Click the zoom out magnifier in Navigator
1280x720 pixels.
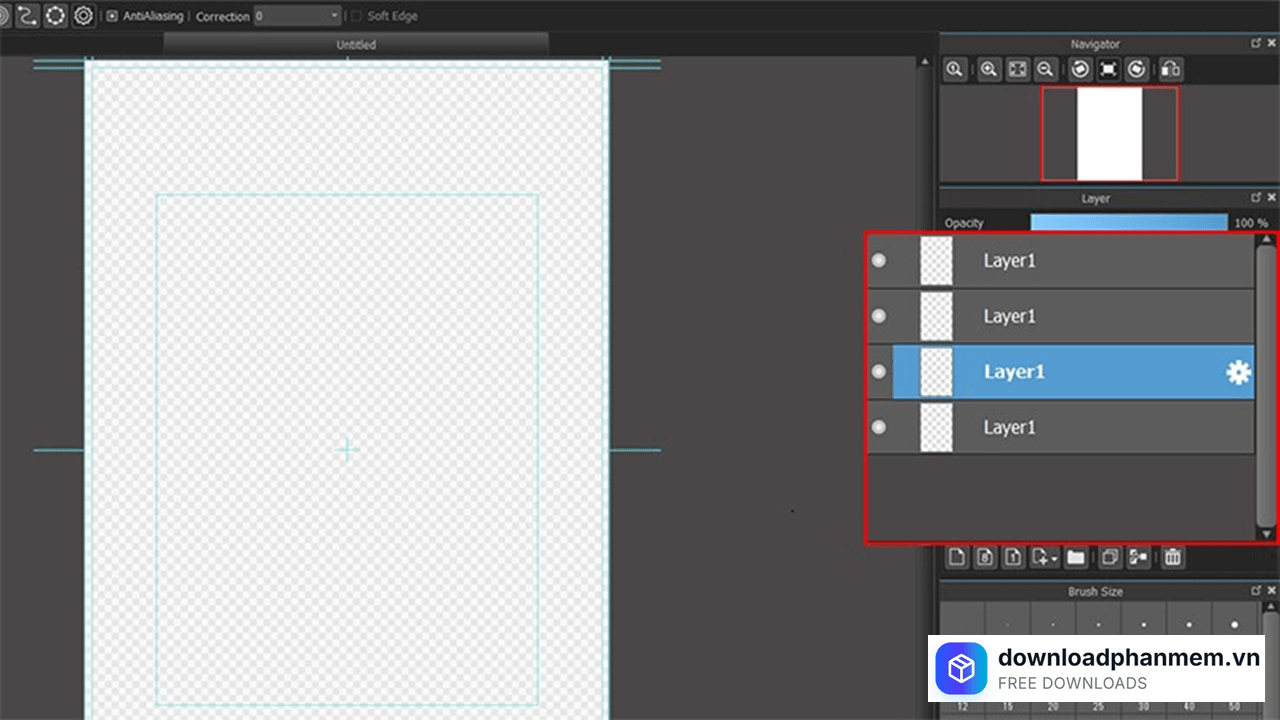[x=1045, y=69]
